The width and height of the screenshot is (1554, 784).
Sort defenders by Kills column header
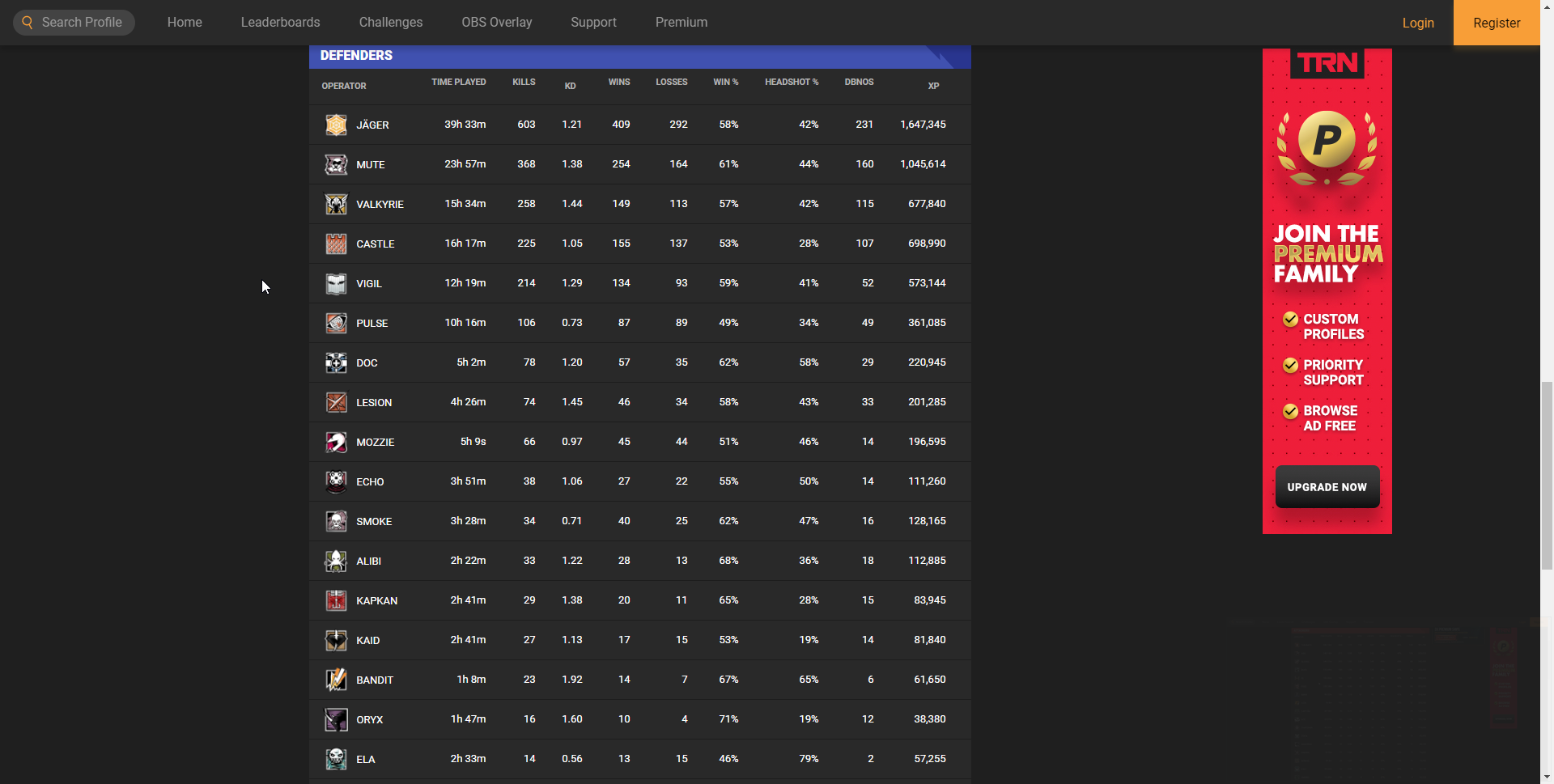524,83
